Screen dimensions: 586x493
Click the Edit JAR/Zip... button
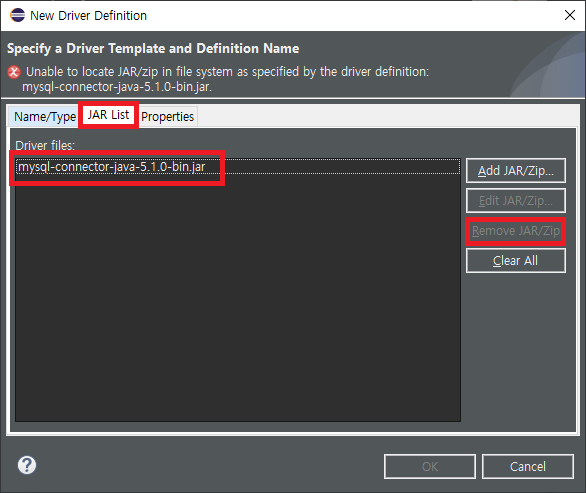[516, 201]
